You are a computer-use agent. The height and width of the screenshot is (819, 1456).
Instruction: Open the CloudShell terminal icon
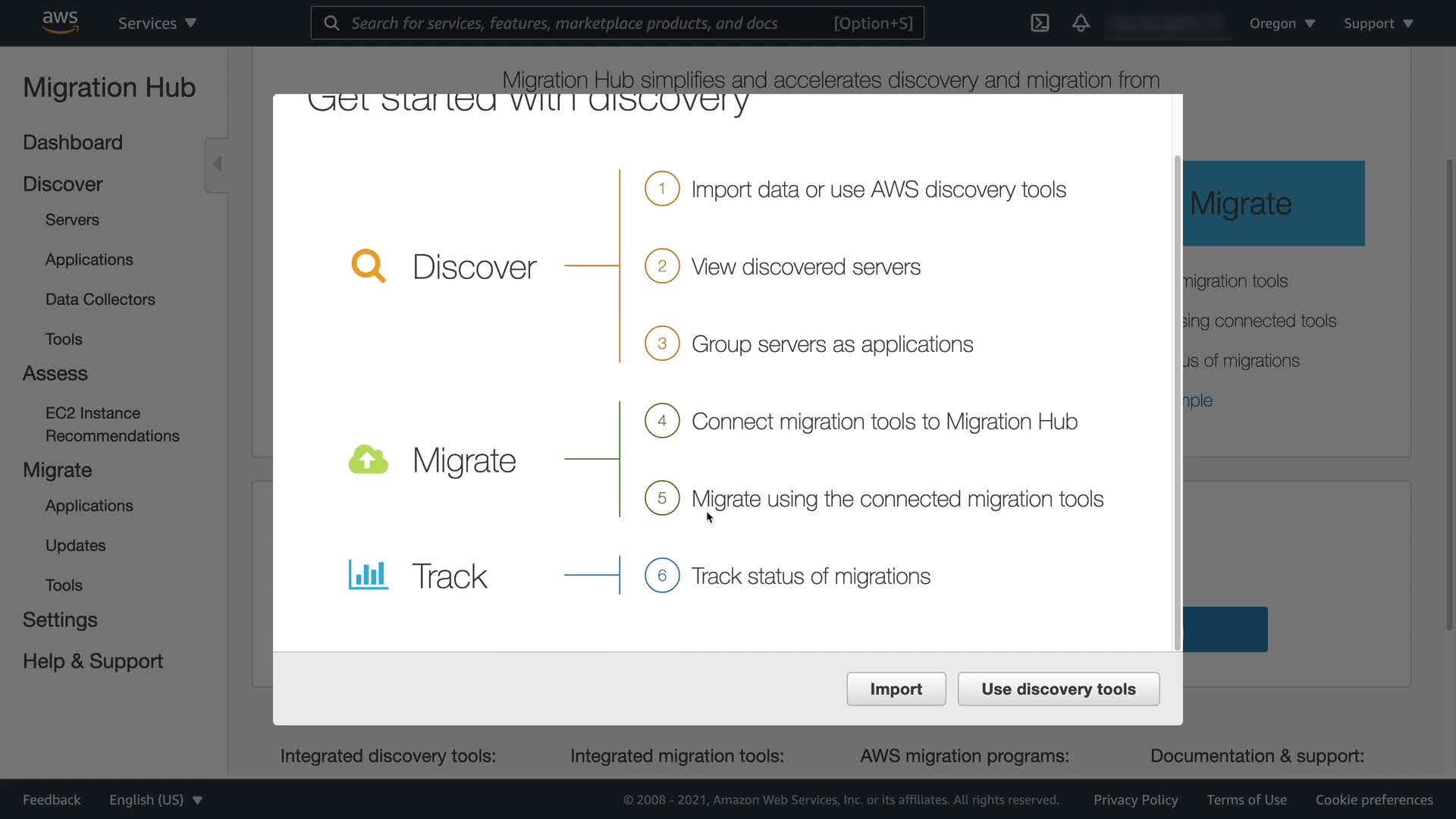[x=1040, y=23]
